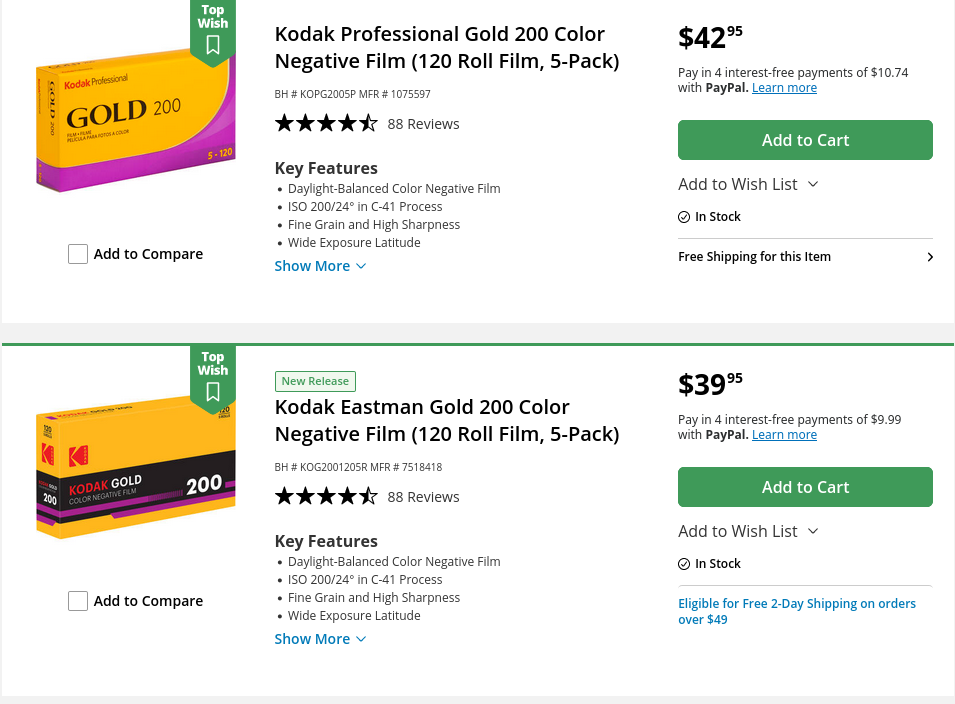This screenshot has width=955, height=704.
Task: Open Add to Wish List dropdown for $39.95 film
Action: [x=748, y=531]
